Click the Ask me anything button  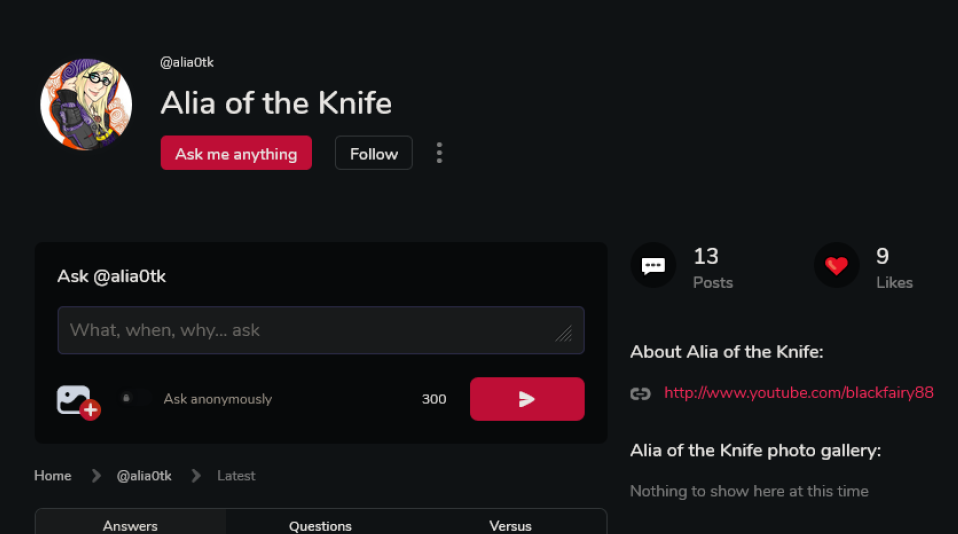[236, 153]
